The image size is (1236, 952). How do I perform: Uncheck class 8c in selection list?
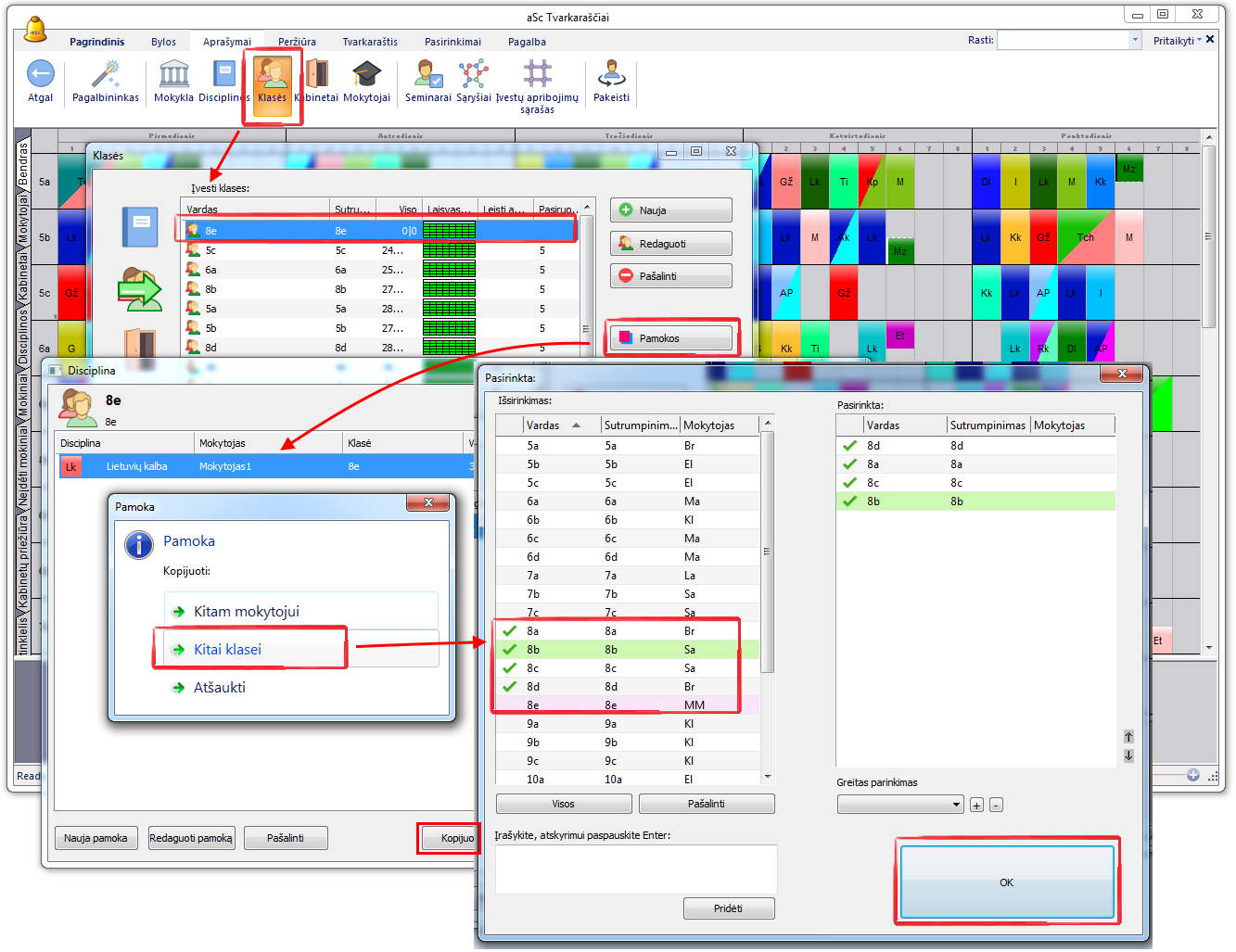tap(509, 668)
